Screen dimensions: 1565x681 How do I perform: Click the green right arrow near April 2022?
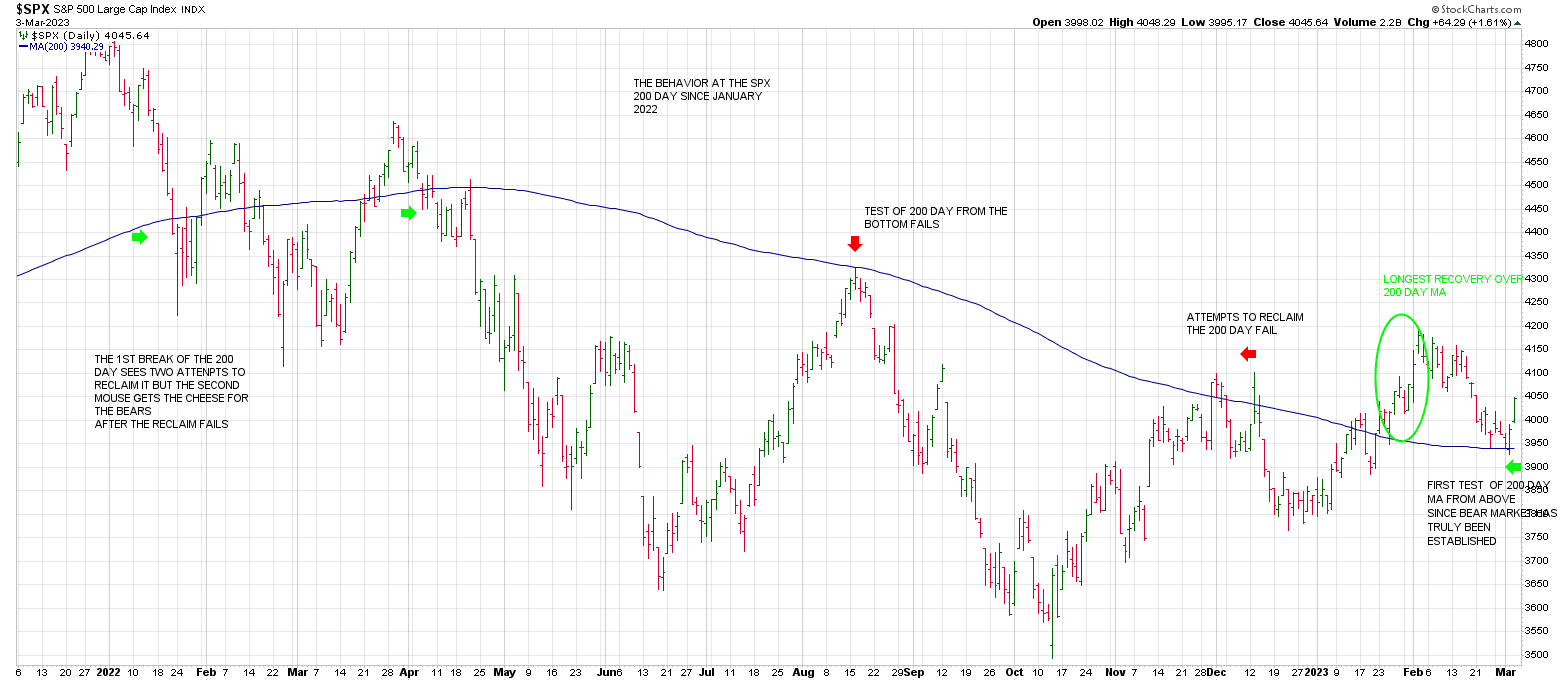coord(408,213)
